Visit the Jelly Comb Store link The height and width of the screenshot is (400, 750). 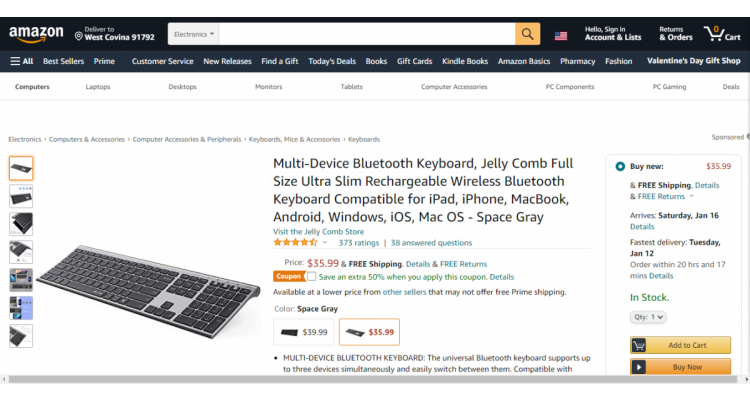click(319, 232)
